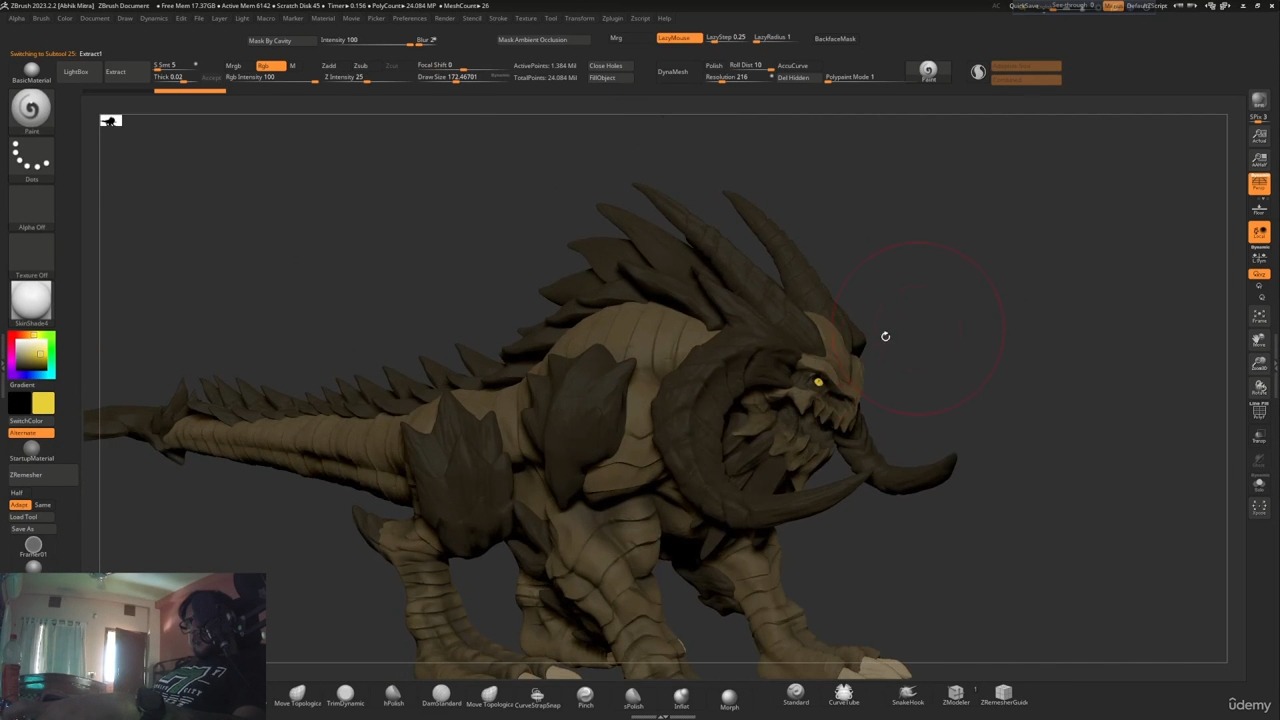Select the Pinch brush

point(585,693)
